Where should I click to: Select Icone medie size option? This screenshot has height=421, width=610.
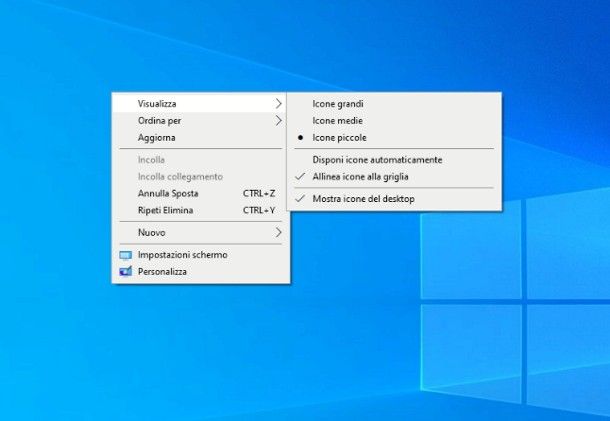pos(394,121)
